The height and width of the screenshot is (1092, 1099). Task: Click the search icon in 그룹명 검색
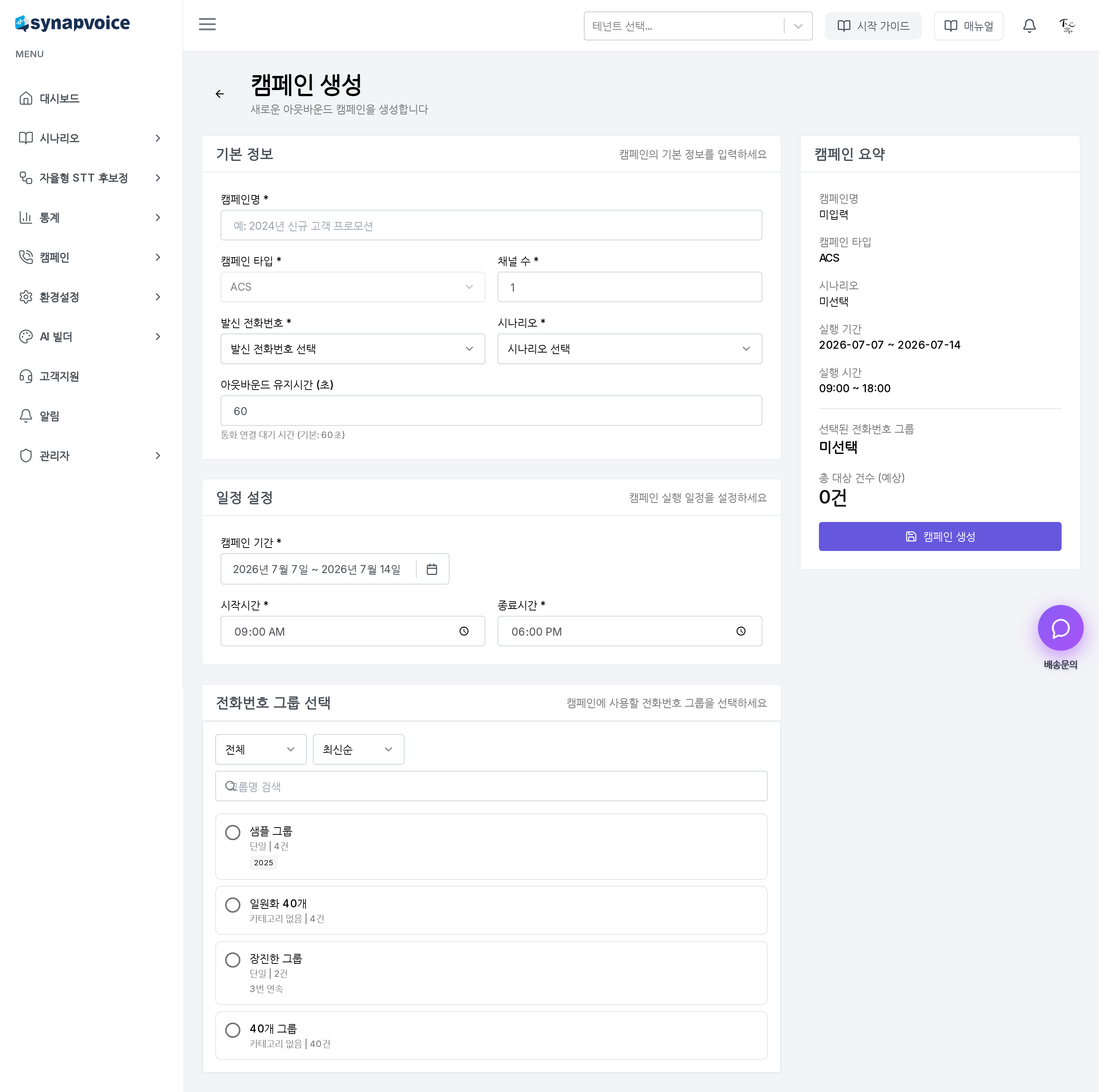230,786
